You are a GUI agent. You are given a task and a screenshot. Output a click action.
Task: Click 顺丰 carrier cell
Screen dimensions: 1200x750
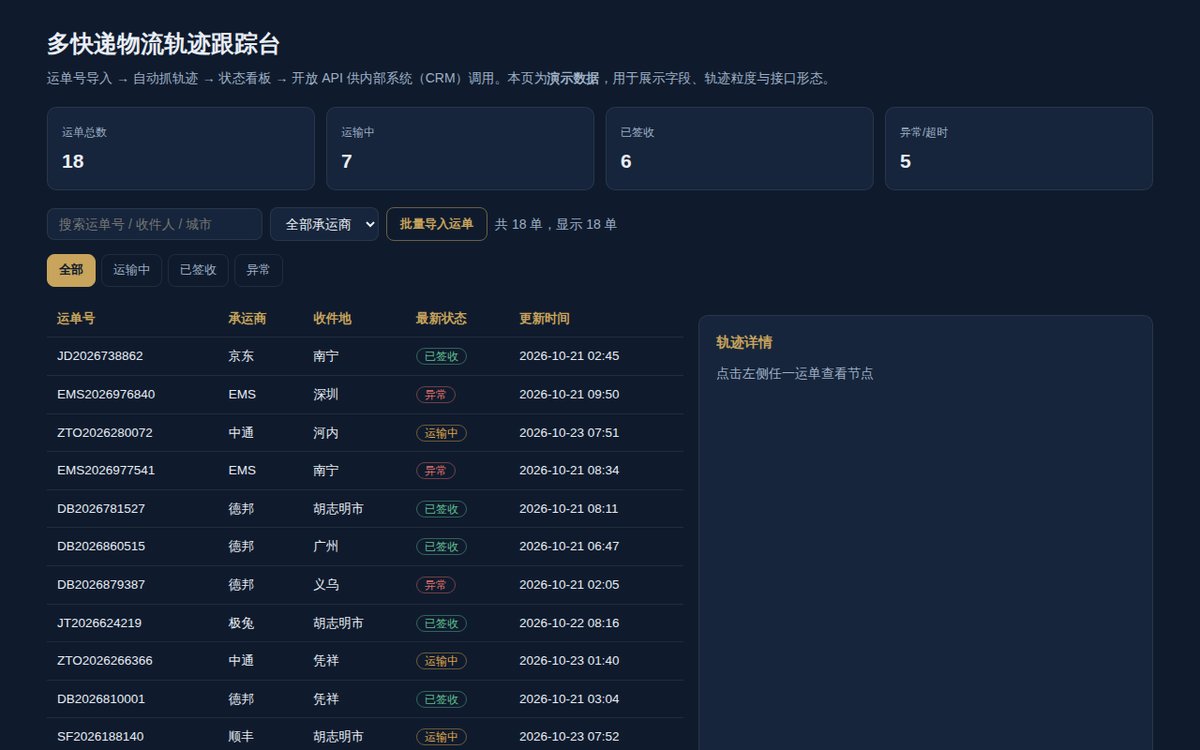click(241, 736)
